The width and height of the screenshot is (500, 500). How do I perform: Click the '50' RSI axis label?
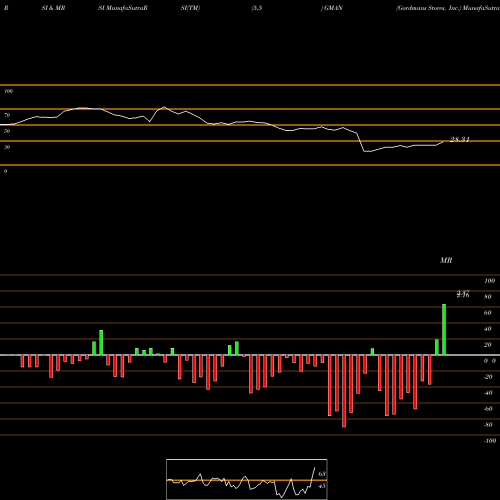(x=7, y=131)
